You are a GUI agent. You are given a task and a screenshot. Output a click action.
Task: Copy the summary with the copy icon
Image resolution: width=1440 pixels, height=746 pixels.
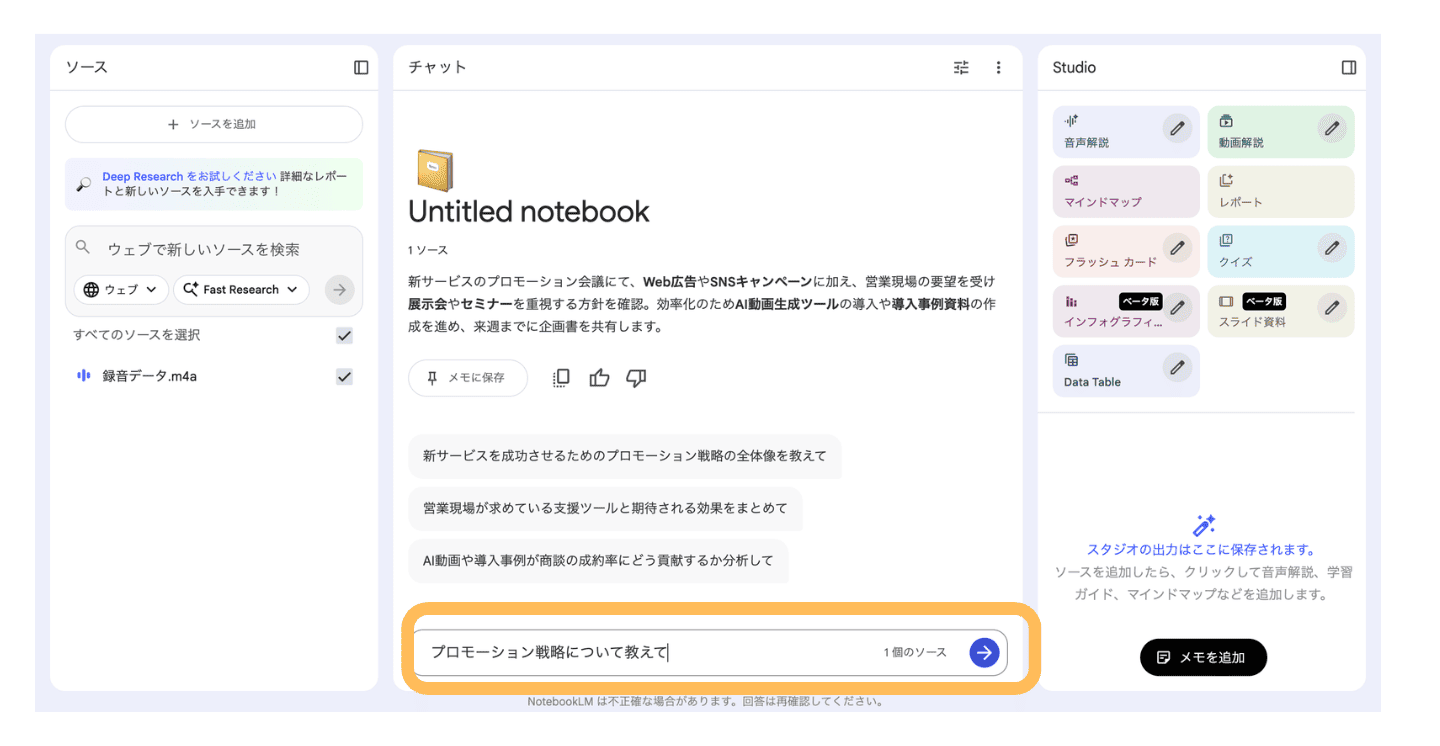(561, 378)
